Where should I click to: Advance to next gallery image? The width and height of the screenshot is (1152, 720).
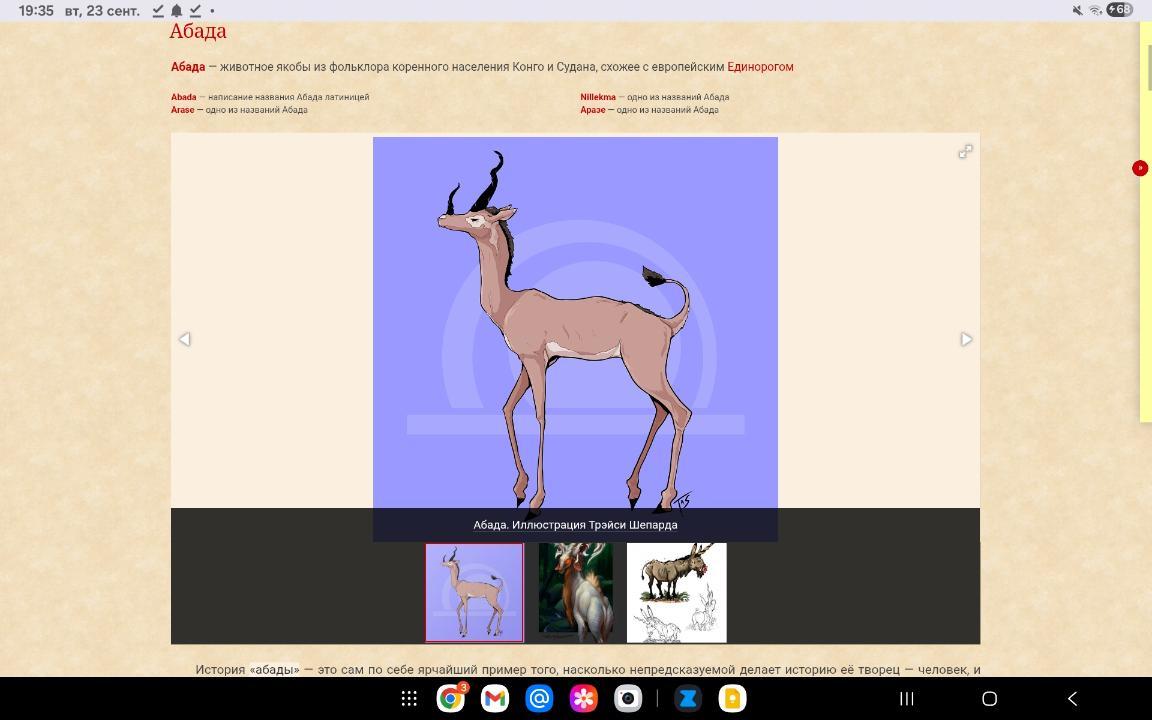pyautogui.click(x=966, y=339)
